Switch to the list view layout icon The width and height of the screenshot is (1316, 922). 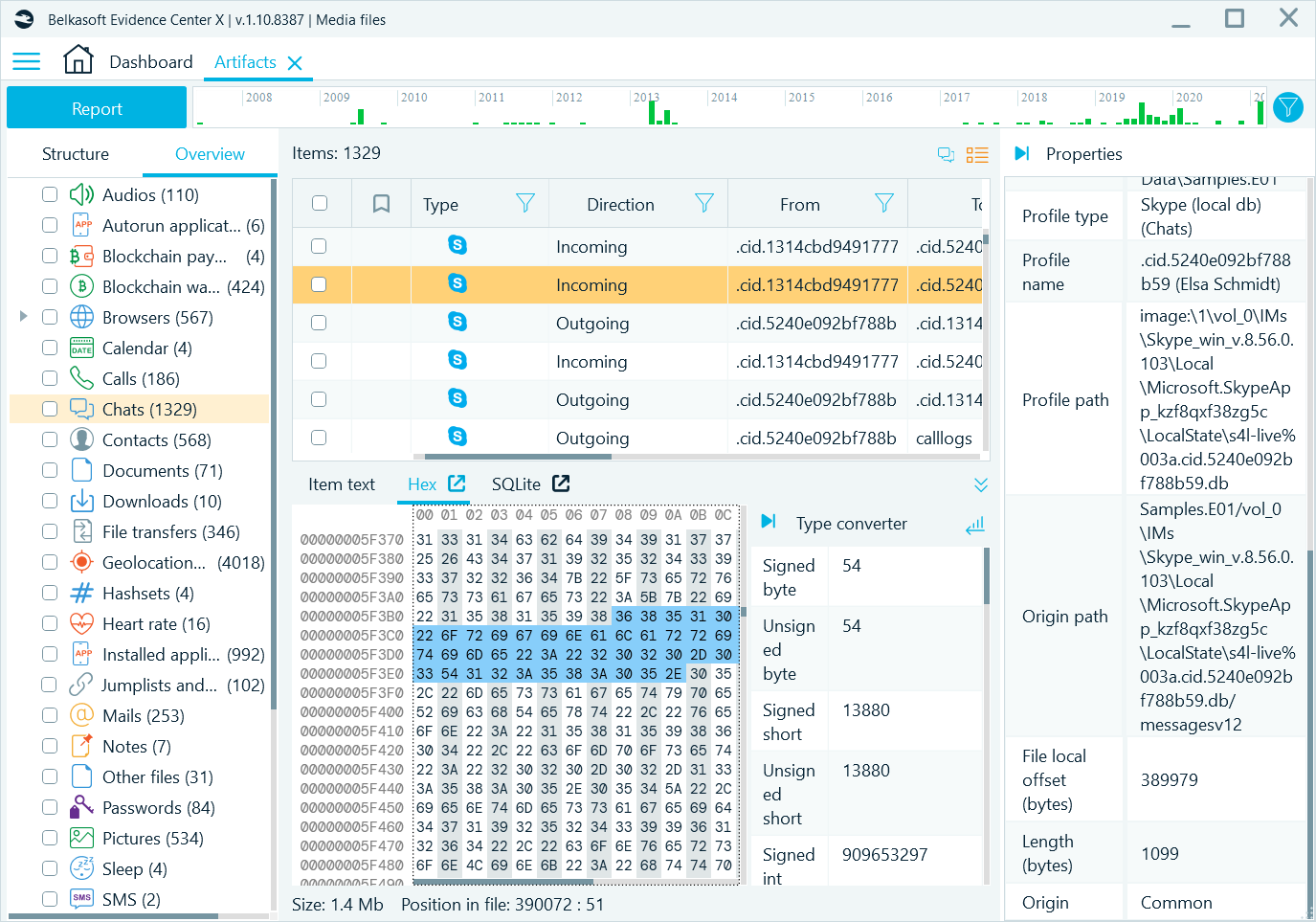977,154
